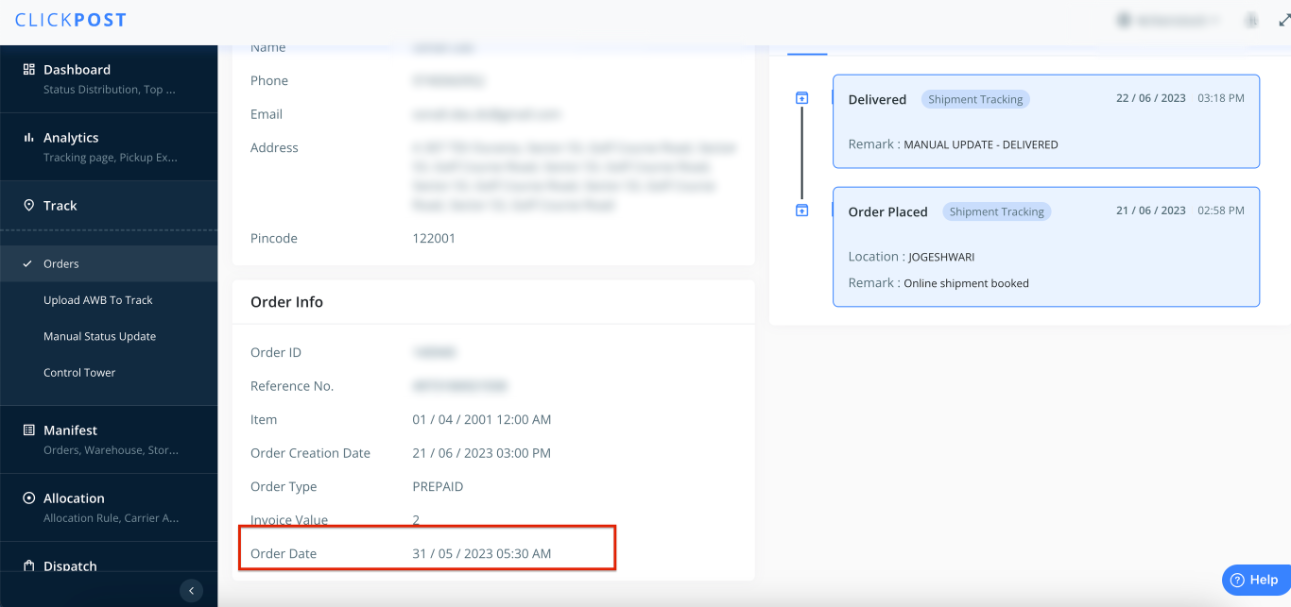Click the Item value 01 / 04 / 2001
The image size is (1291, 607).
(482, 420)
